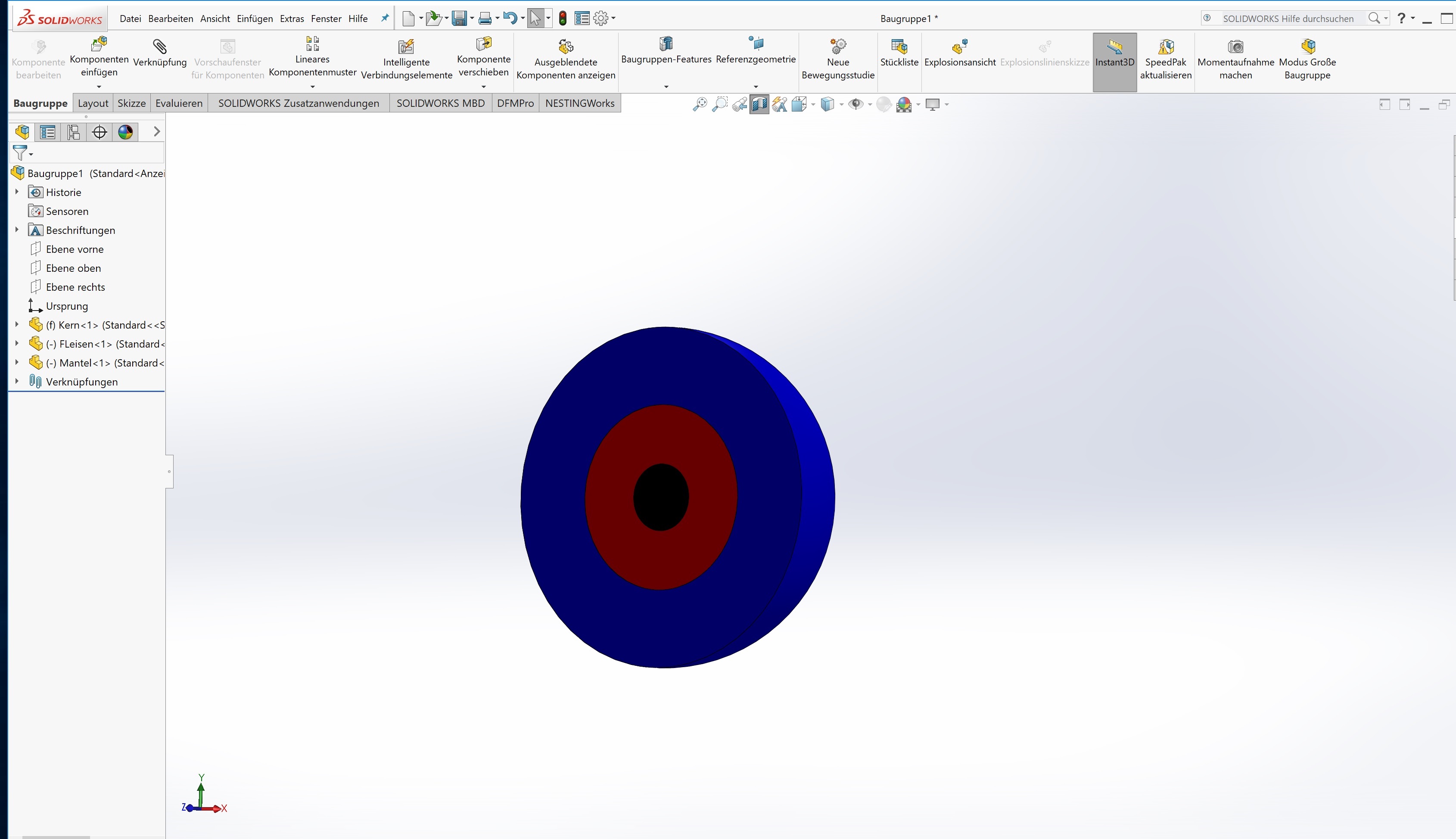Click the Zoom to Fit icon

(x=700, y=104)
